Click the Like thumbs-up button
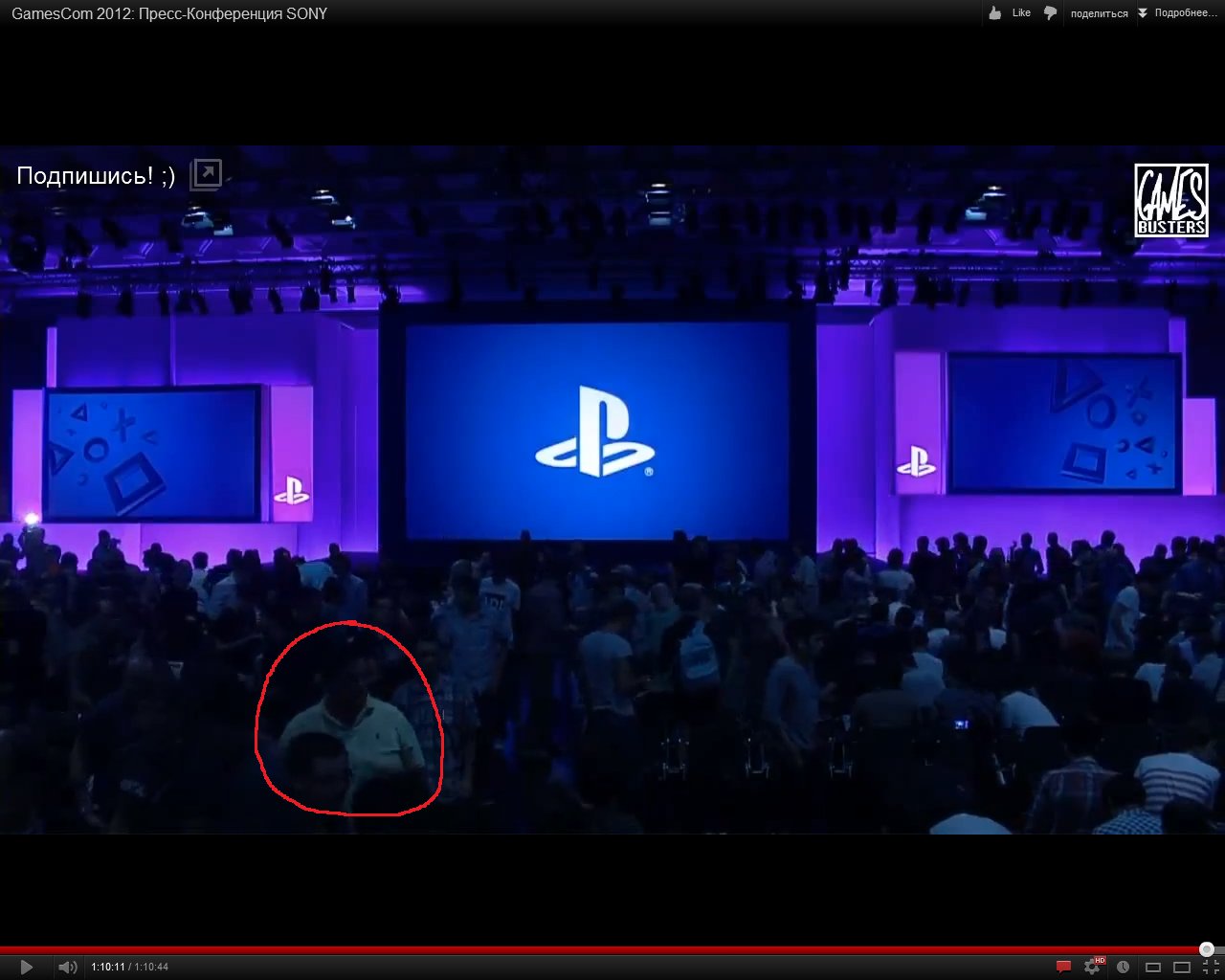The image size is (1225, 980). 1010,12
